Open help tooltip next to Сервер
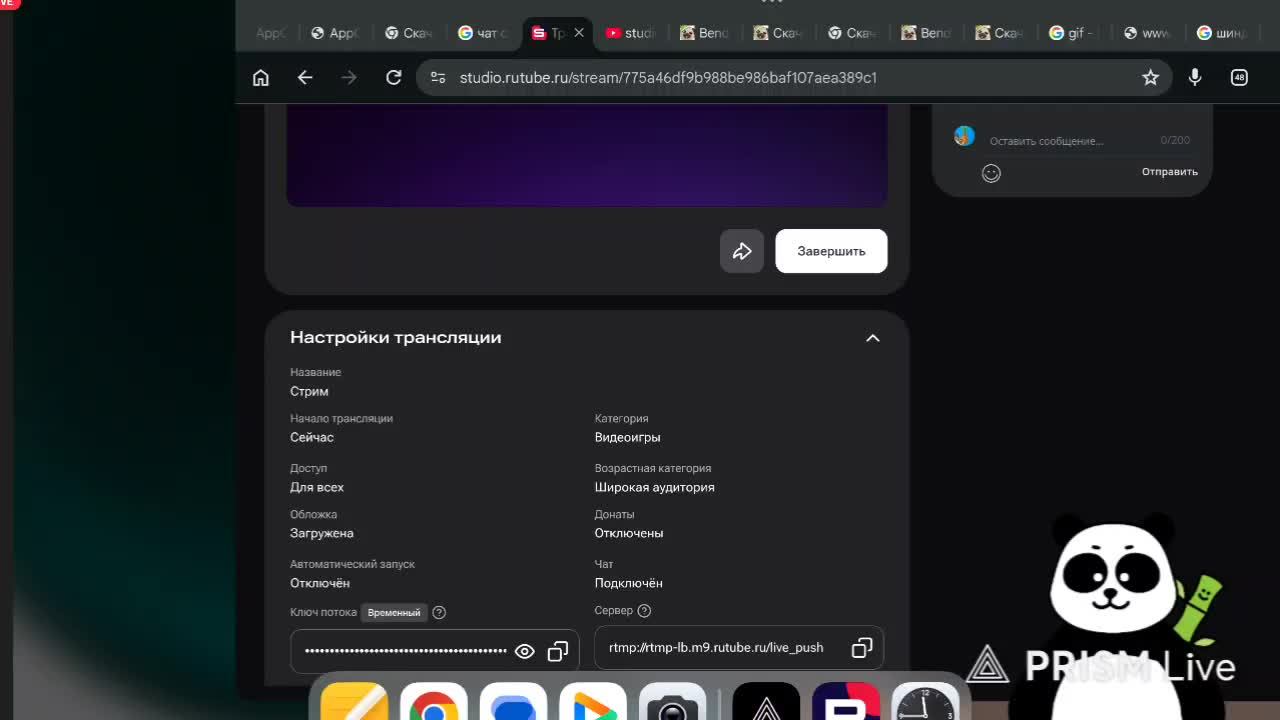1280x720 pixels. [644, 610]
